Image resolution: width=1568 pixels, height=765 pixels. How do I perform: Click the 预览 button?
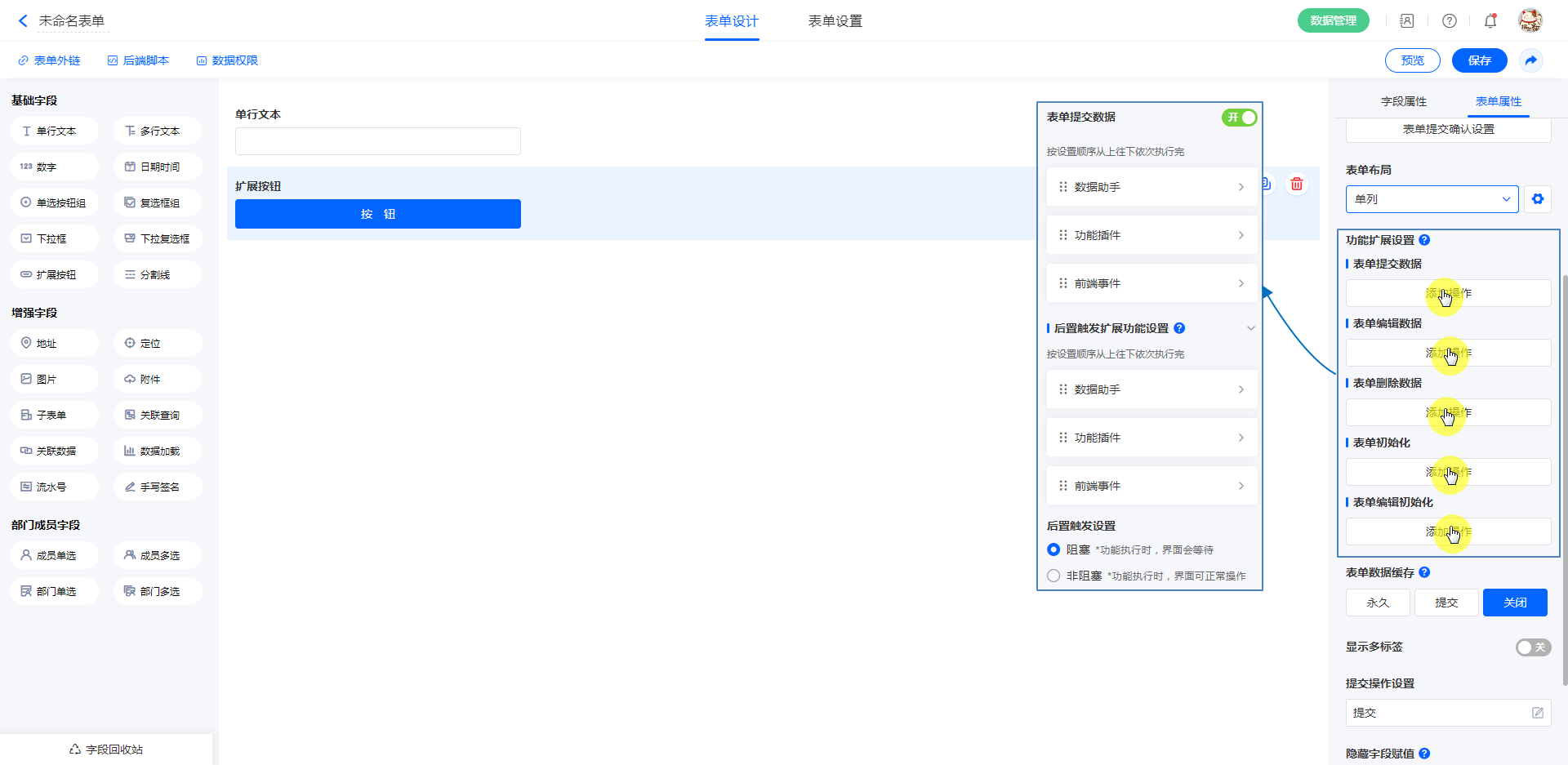tap(1412, 60)
